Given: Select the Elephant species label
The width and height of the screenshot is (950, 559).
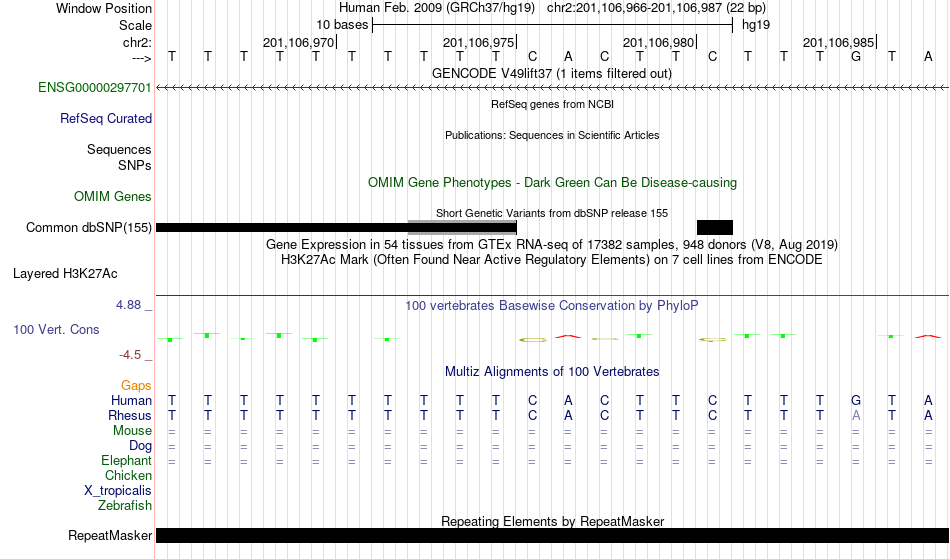Looking at the screenshot, I should 127,461.
